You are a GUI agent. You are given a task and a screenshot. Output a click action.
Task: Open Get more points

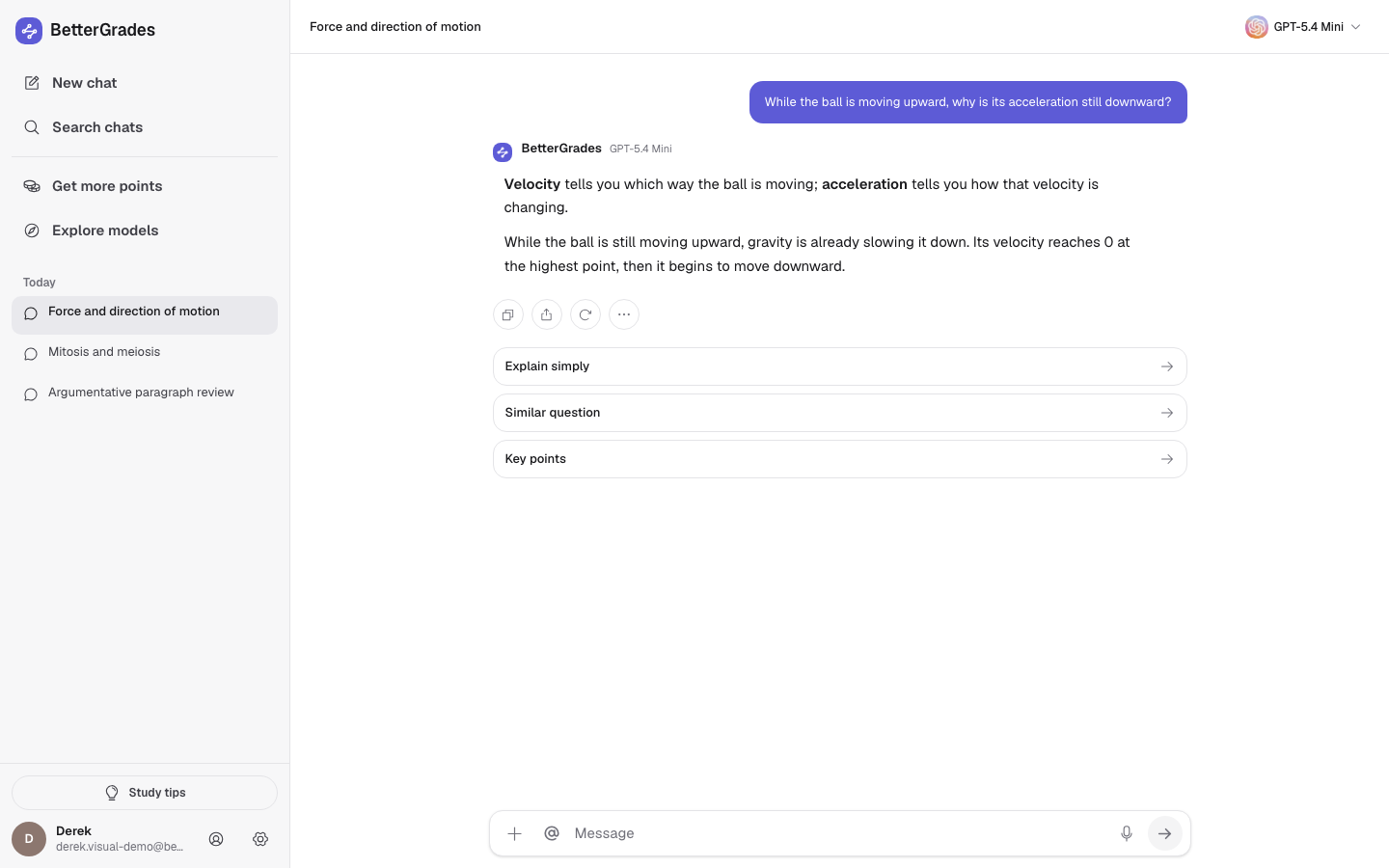pos(145,186)
